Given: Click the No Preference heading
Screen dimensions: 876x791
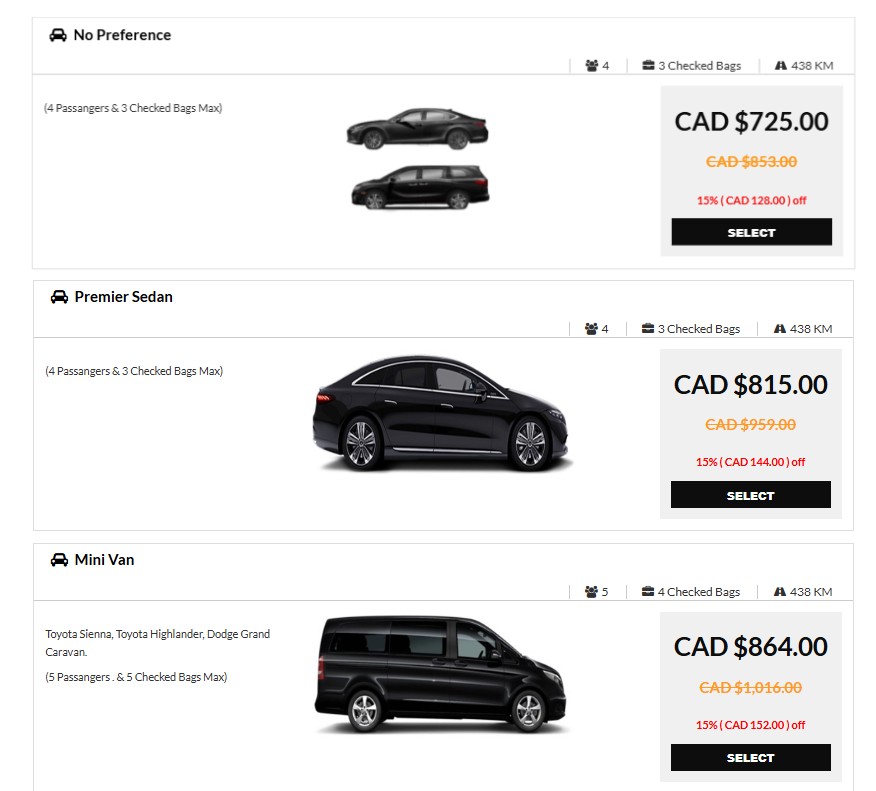Looking at the screenshot, I should pyautogui.click(x=122, y=35).
